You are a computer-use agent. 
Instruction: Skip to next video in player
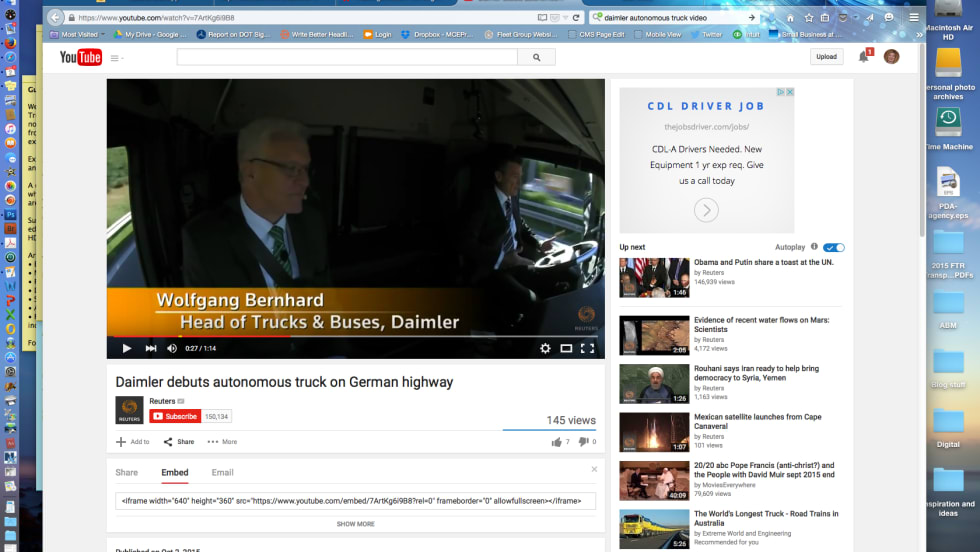(x=151, y=348)
